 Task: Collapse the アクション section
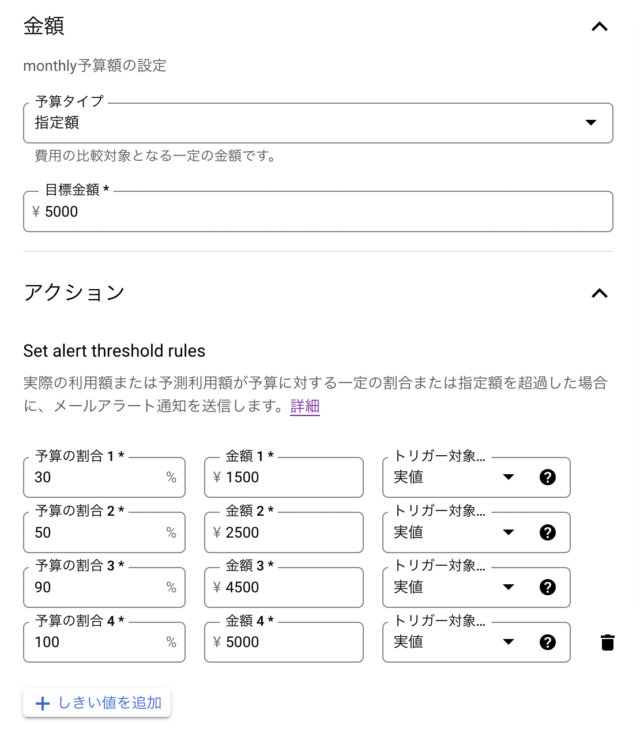(599, 293)
